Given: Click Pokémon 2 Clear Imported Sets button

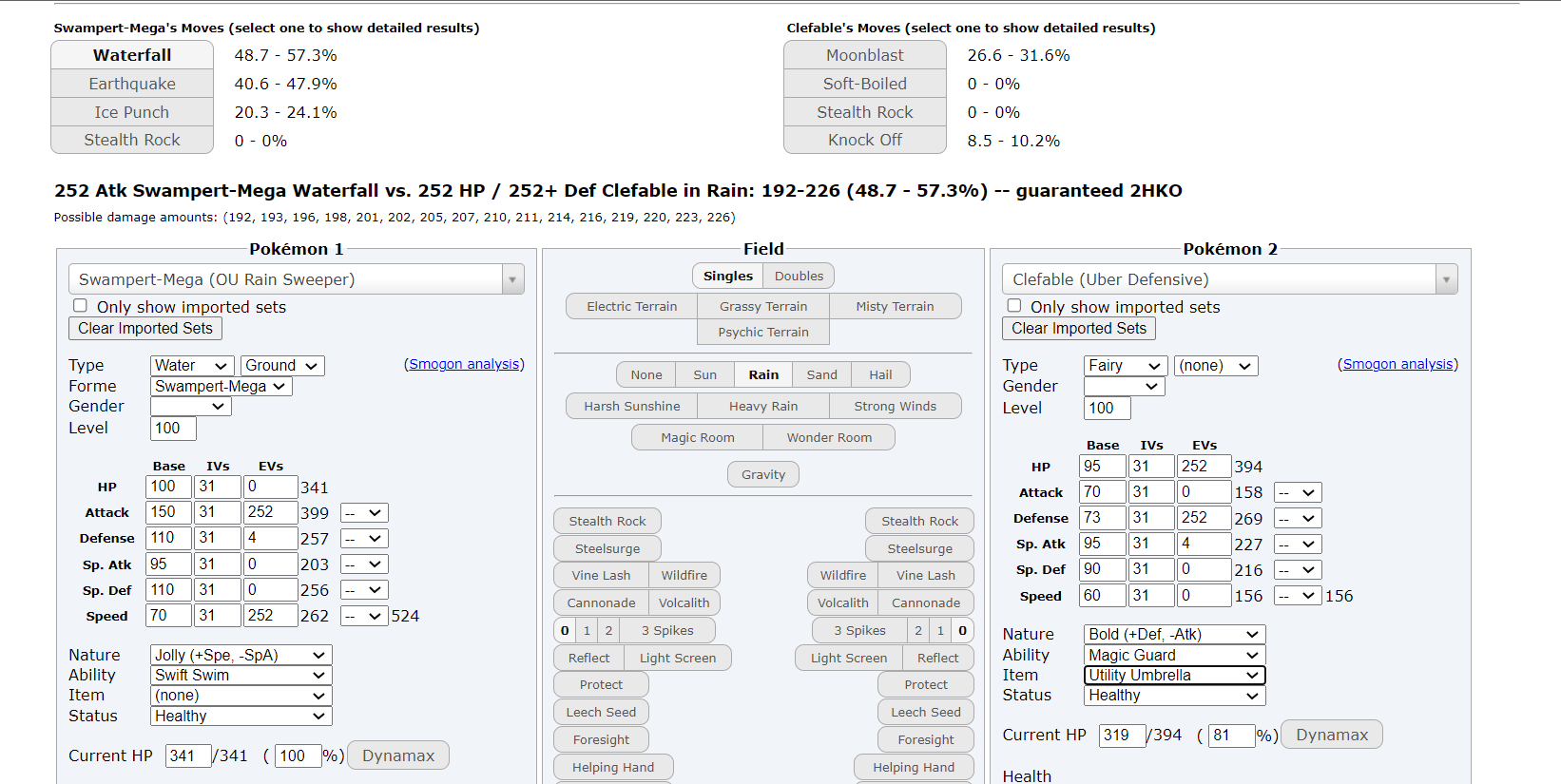Looking at the screenshot, I should click(x=1079, y=328).
